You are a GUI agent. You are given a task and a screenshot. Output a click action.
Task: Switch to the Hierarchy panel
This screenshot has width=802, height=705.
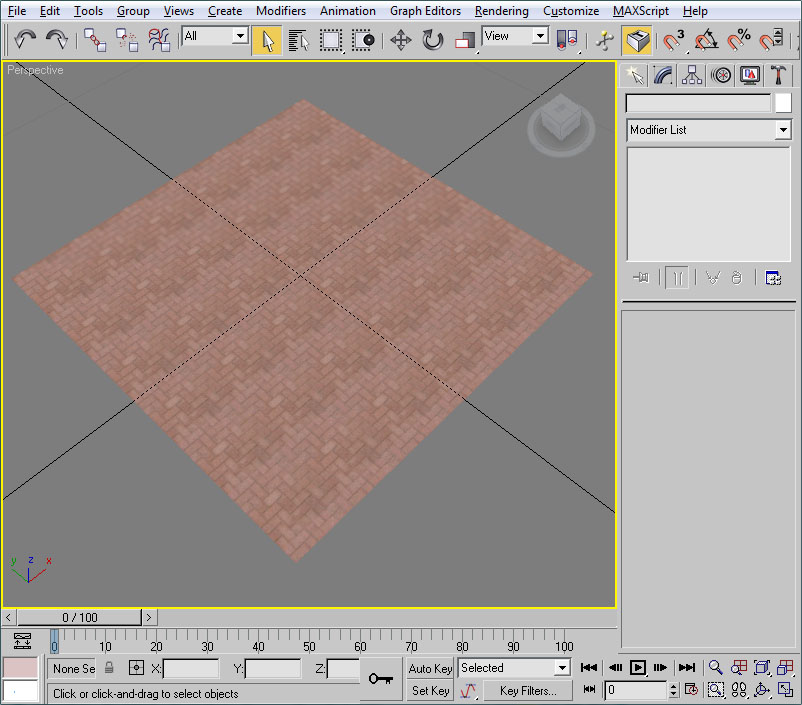click(x=691, y=75)
